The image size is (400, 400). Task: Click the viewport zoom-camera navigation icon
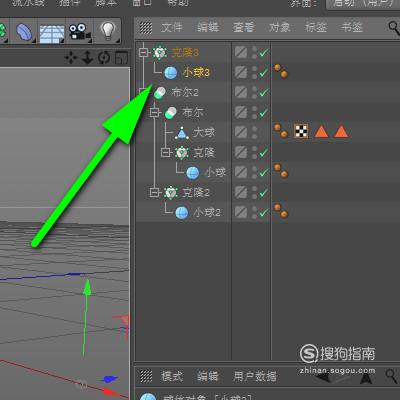pyautogui.click(x=87, y=58)
